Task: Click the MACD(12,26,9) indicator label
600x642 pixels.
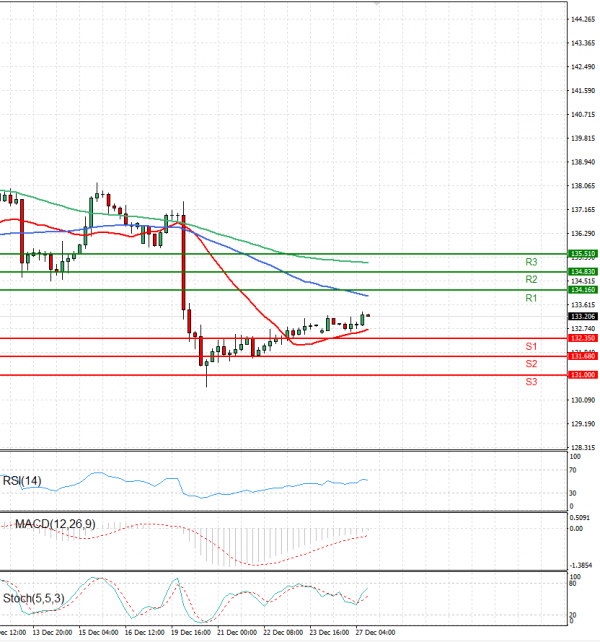Action: [55, 524]
